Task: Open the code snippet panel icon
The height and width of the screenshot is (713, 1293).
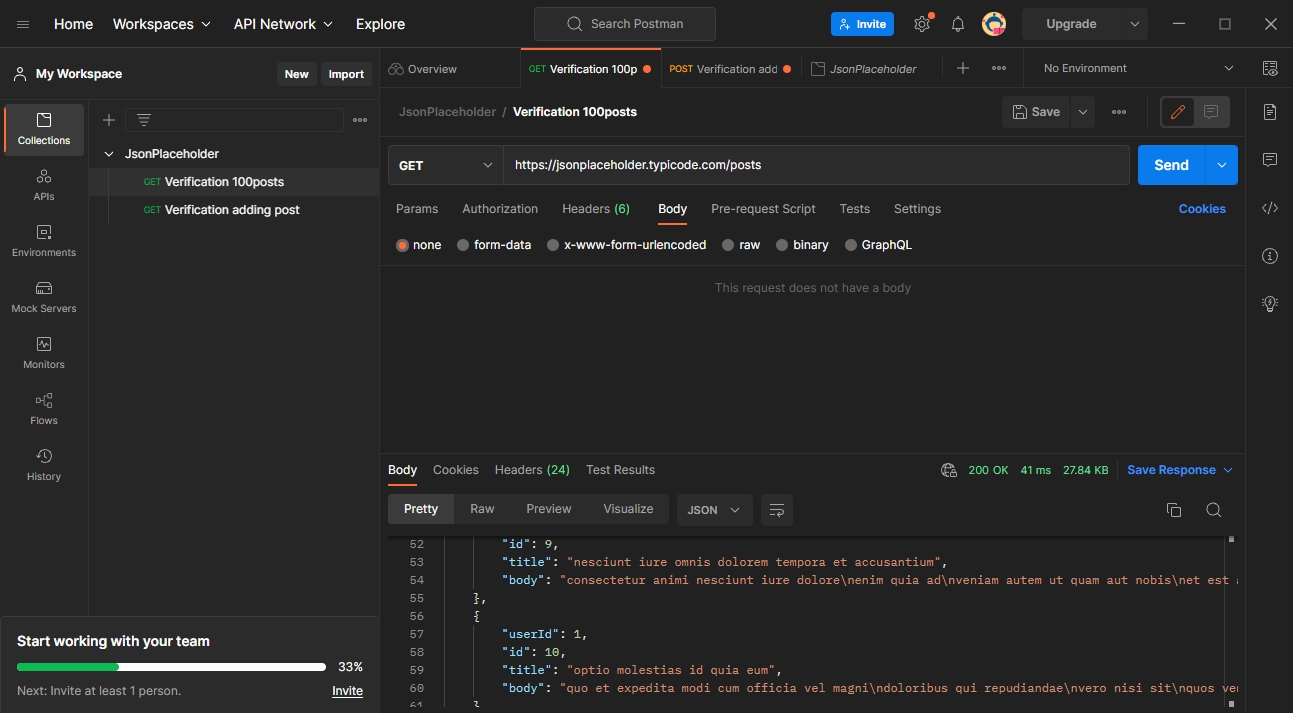Action: pyautogui.click(x=1270, y=208)
